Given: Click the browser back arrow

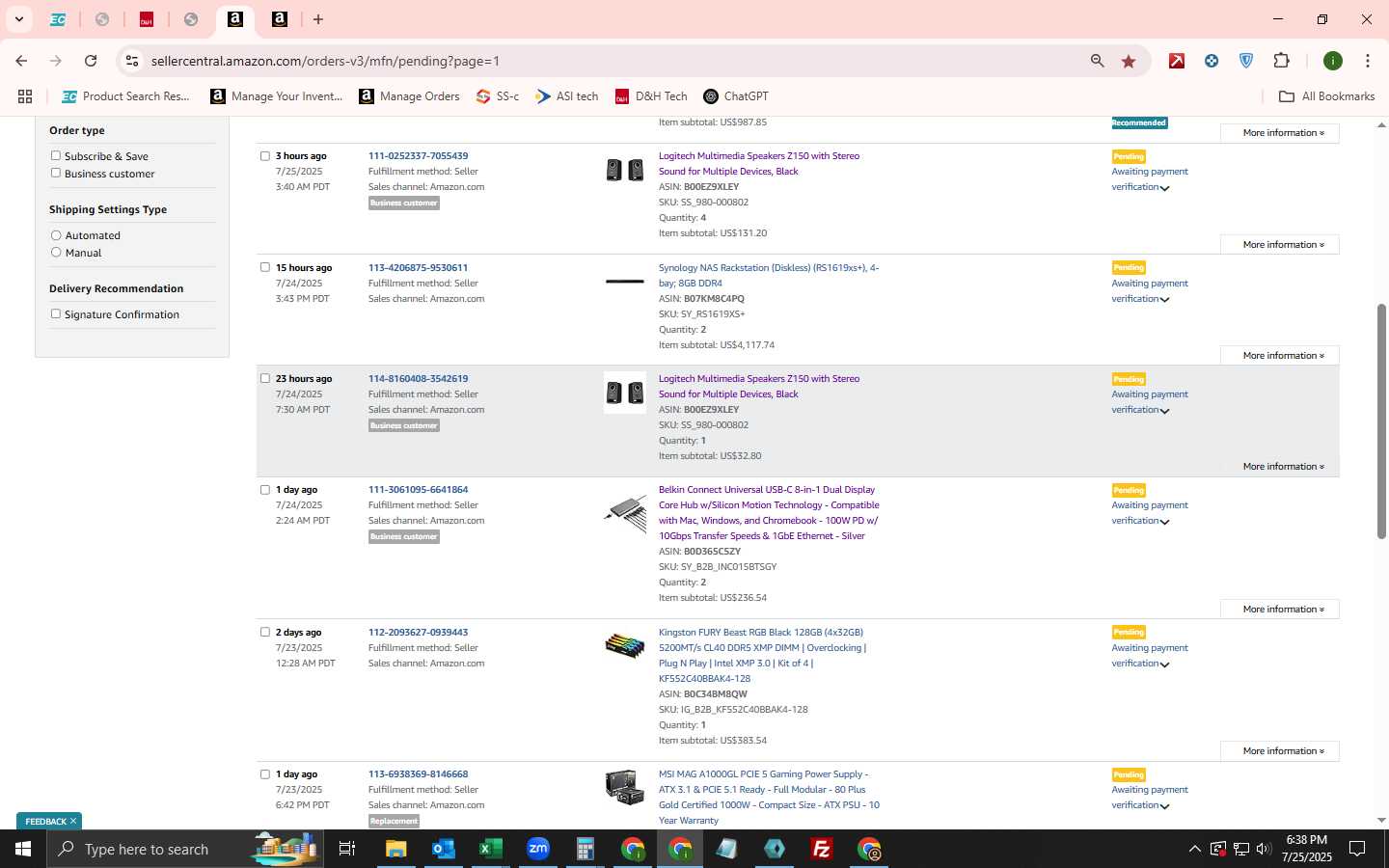Looking at the screenshot, I should pos(21,61).
